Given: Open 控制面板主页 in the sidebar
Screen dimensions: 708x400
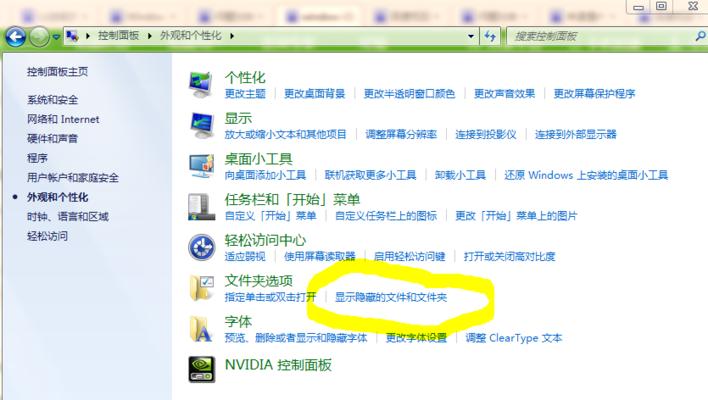Looking at the screenshot, I should [x=57, y=72].
